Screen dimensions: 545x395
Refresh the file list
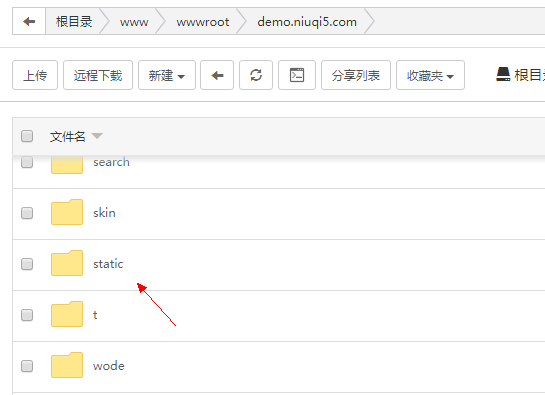256,75
